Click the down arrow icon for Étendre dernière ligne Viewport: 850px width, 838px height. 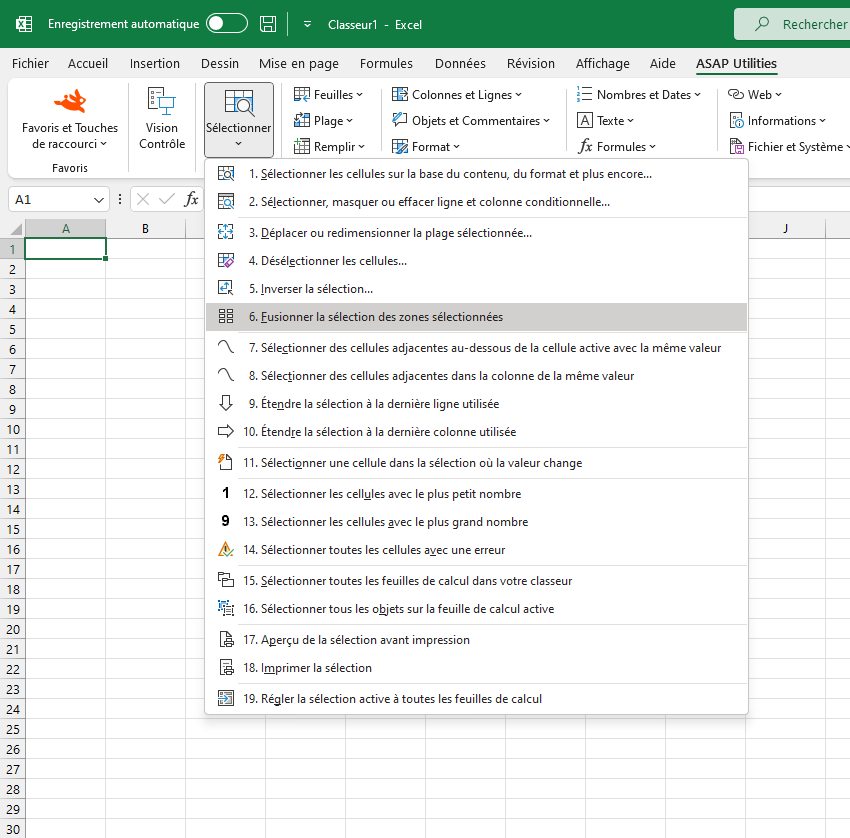tap(226, 403)
